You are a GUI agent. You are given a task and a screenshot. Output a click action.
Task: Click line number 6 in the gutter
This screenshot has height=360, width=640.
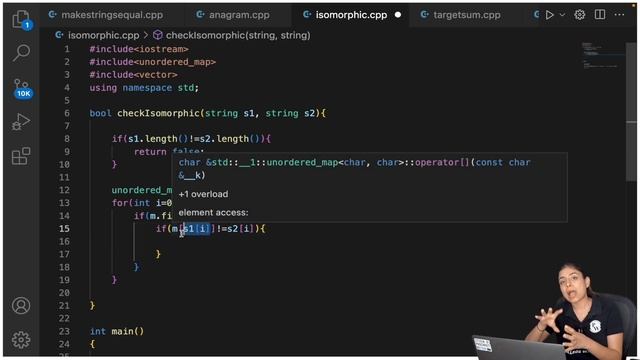pyautogui.click(x=67, y=113)
